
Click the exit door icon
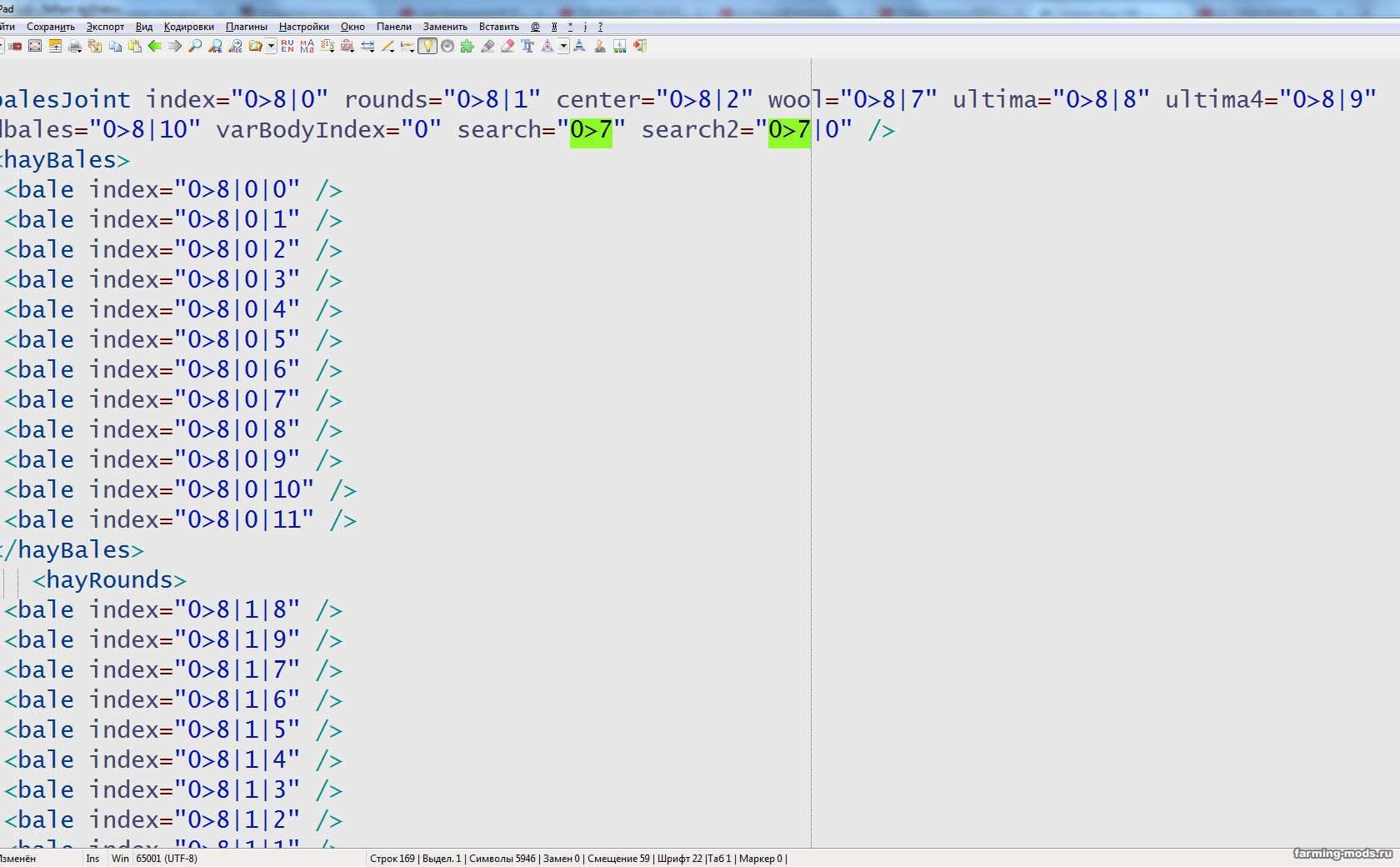pos(640,46)
